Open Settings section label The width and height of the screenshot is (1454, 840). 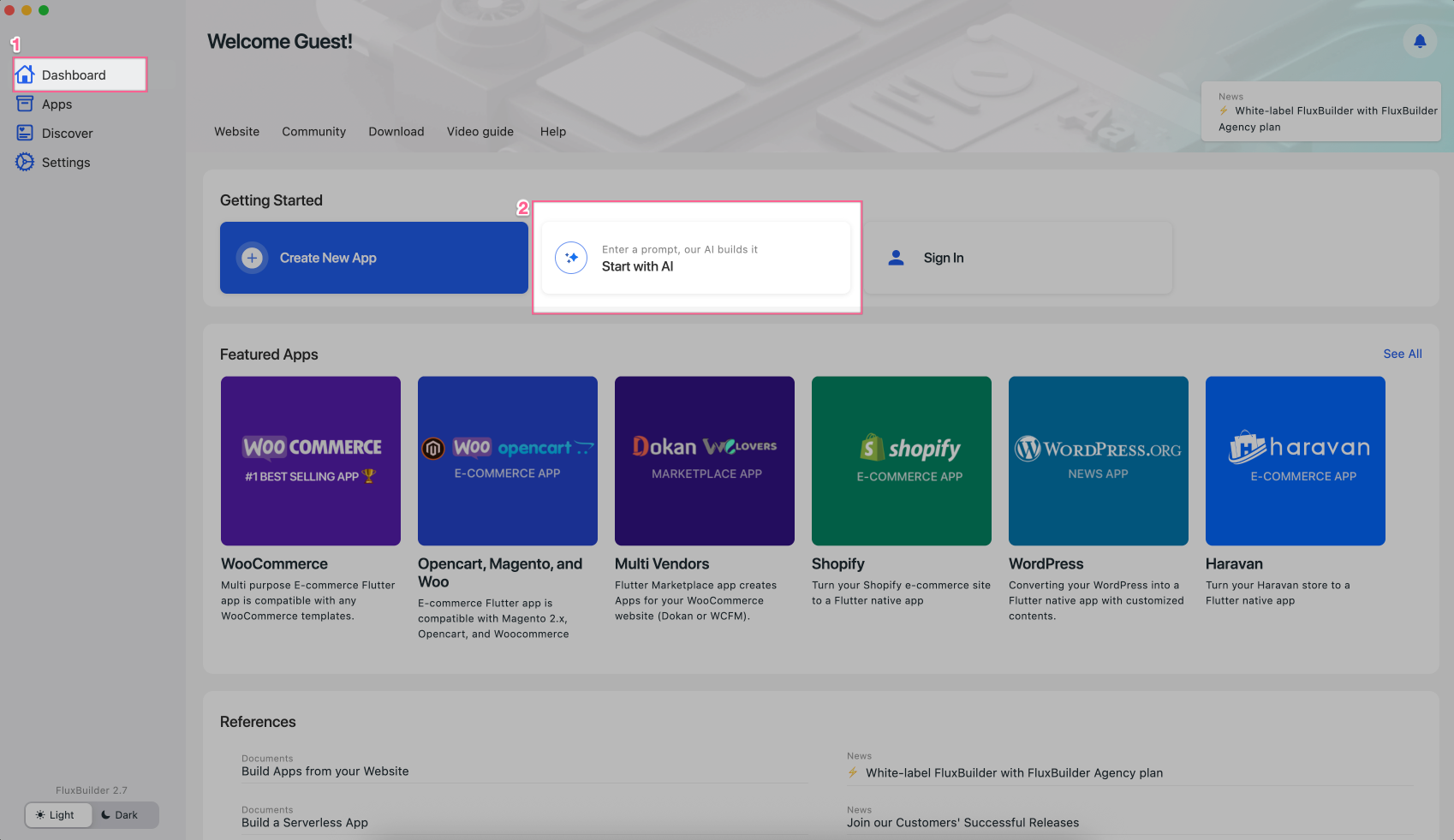[66, 163]
